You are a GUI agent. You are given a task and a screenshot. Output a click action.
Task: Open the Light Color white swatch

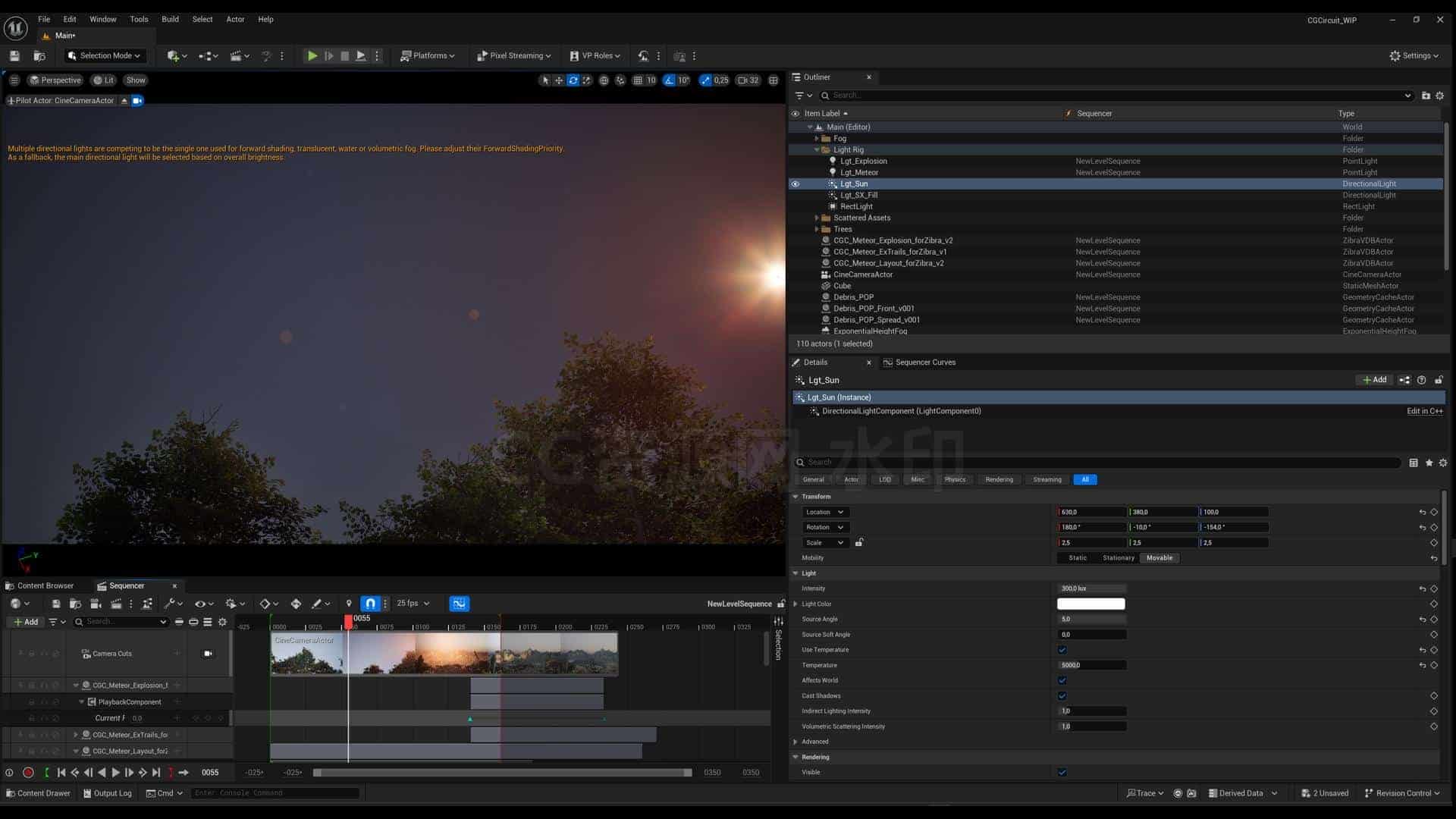(x=1090, y=604)
